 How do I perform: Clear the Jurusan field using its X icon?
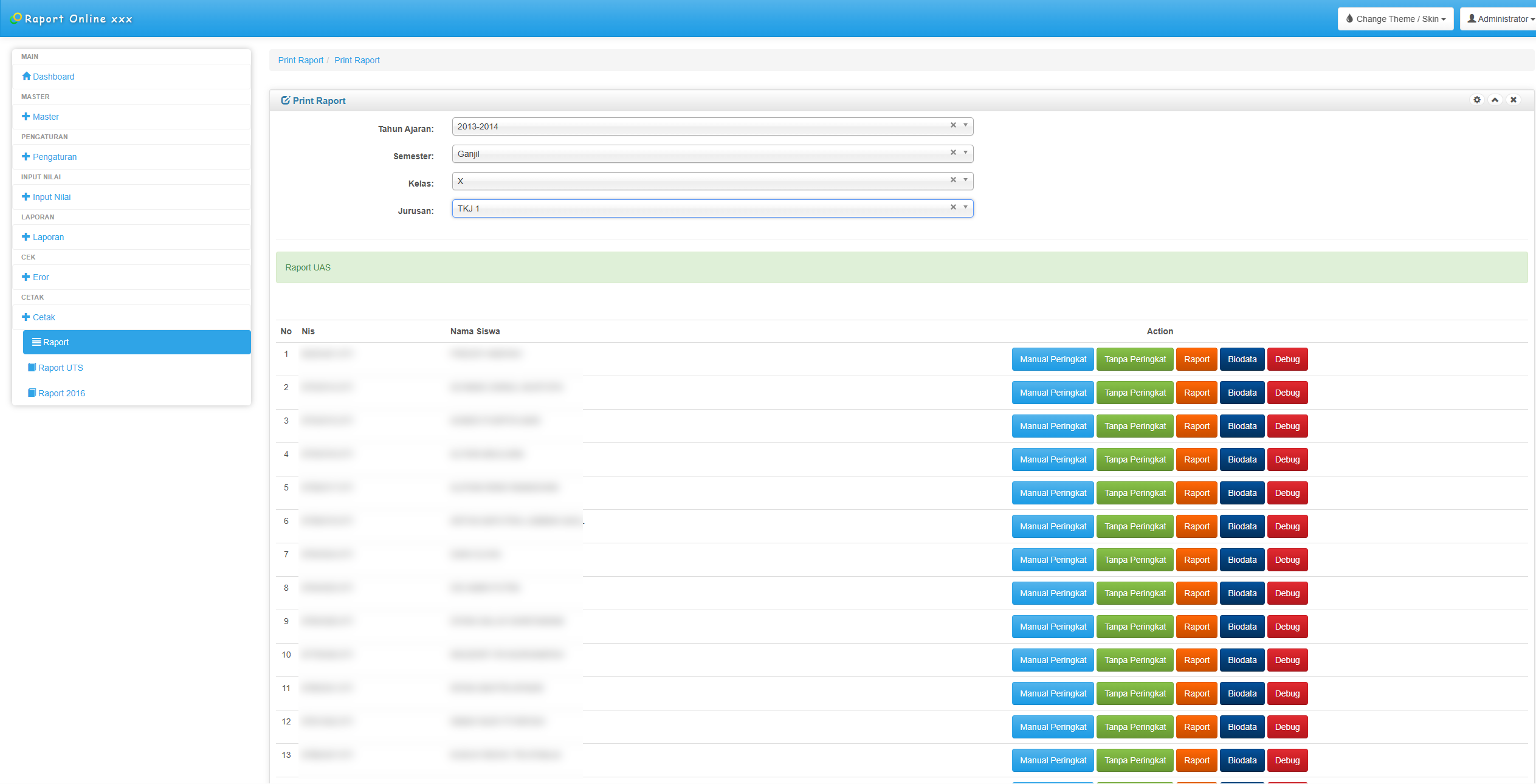click(952, 207)
